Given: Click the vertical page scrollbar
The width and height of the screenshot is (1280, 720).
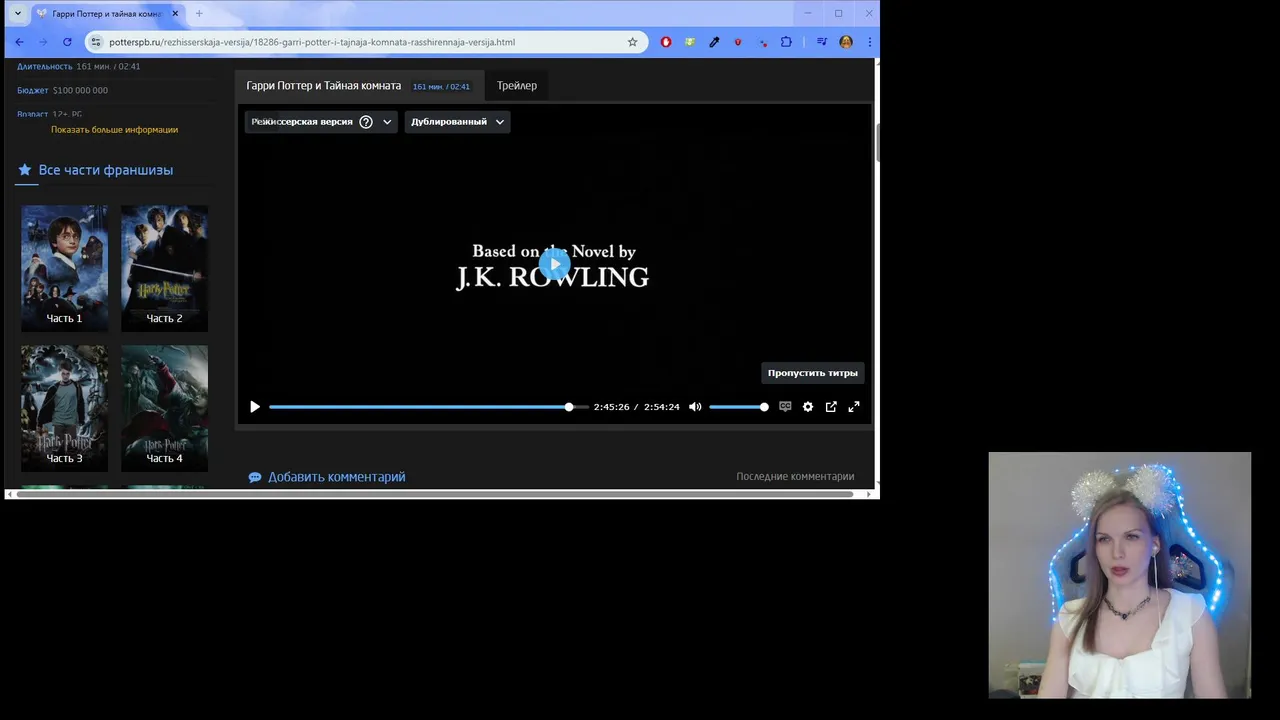Looking at the screenshot, I should pos(877,142).
